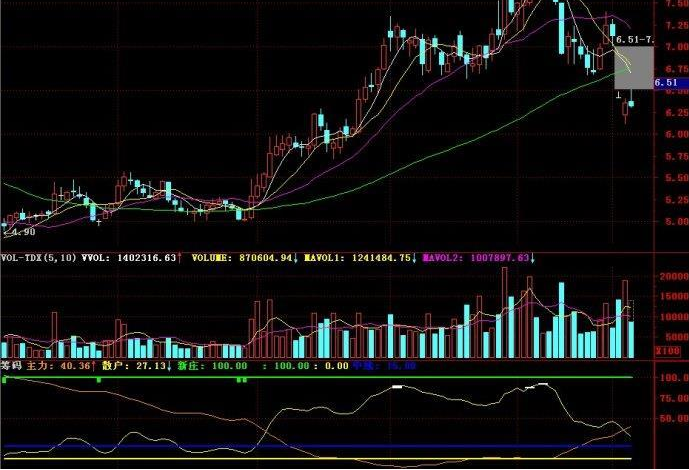Click the 6.25 price axis label

[677, 112]
